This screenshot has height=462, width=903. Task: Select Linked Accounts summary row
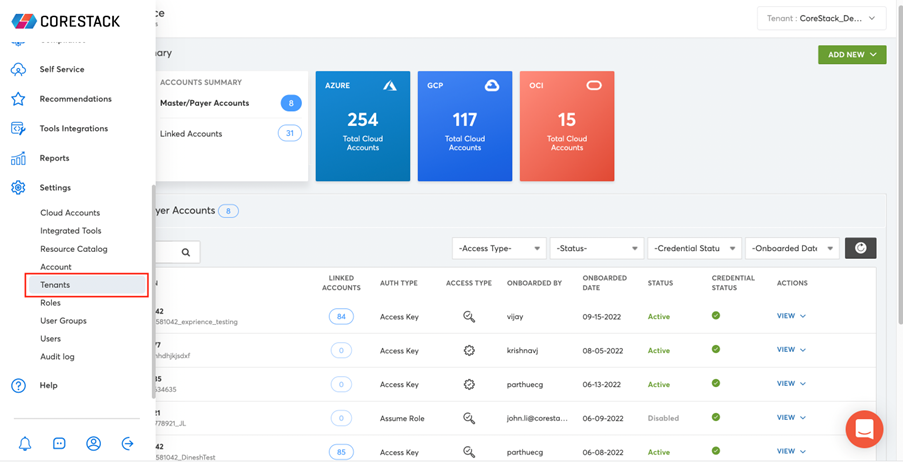(x=230, y=134)
